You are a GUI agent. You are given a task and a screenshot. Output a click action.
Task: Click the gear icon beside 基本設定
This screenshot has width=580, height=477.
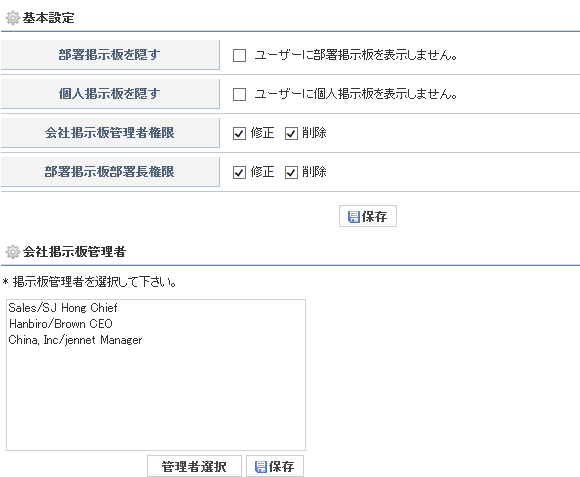point(13,18)
